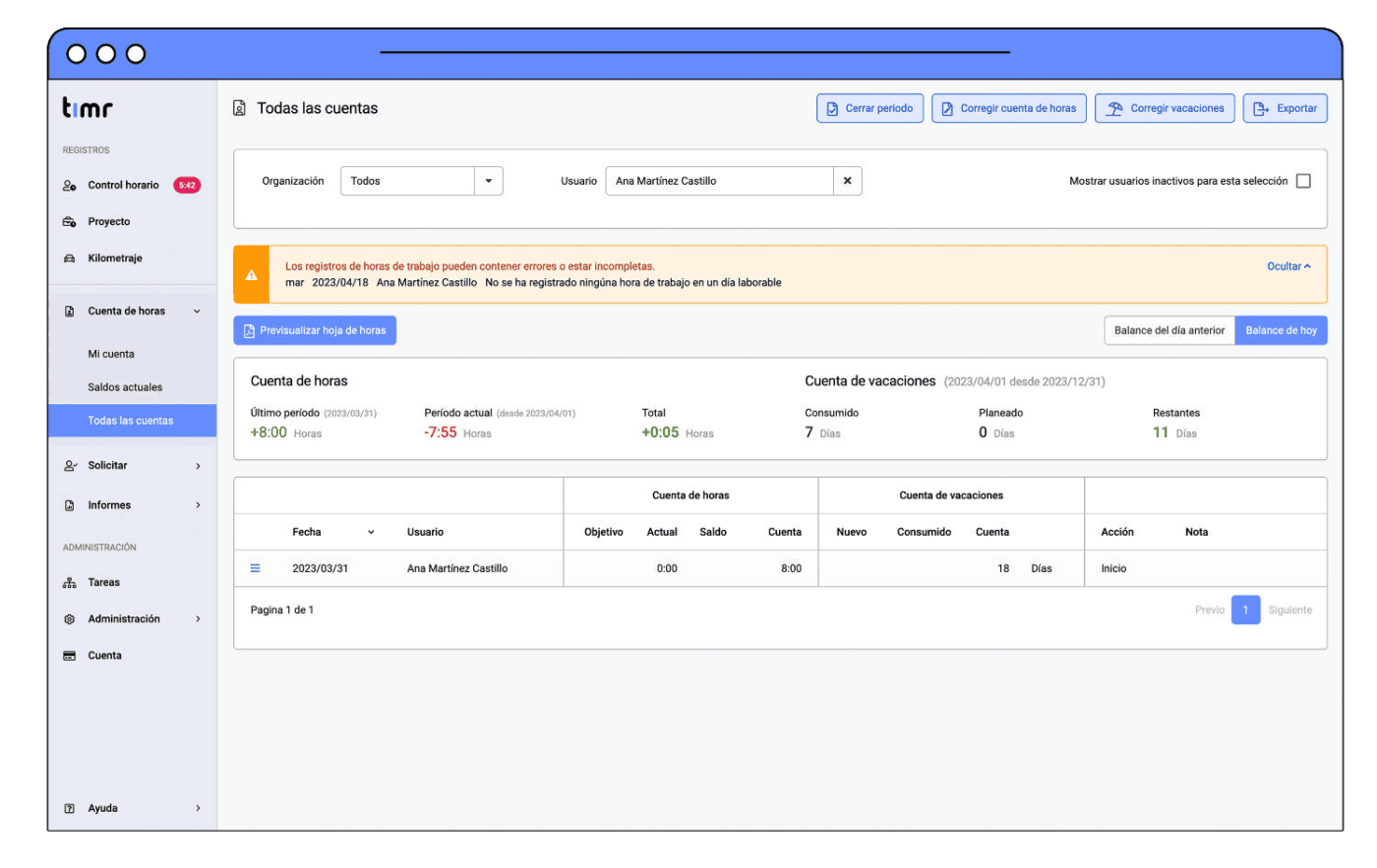
Task: Click the Usuario input field
Action: pyautogui.click(x=718, y=181)
